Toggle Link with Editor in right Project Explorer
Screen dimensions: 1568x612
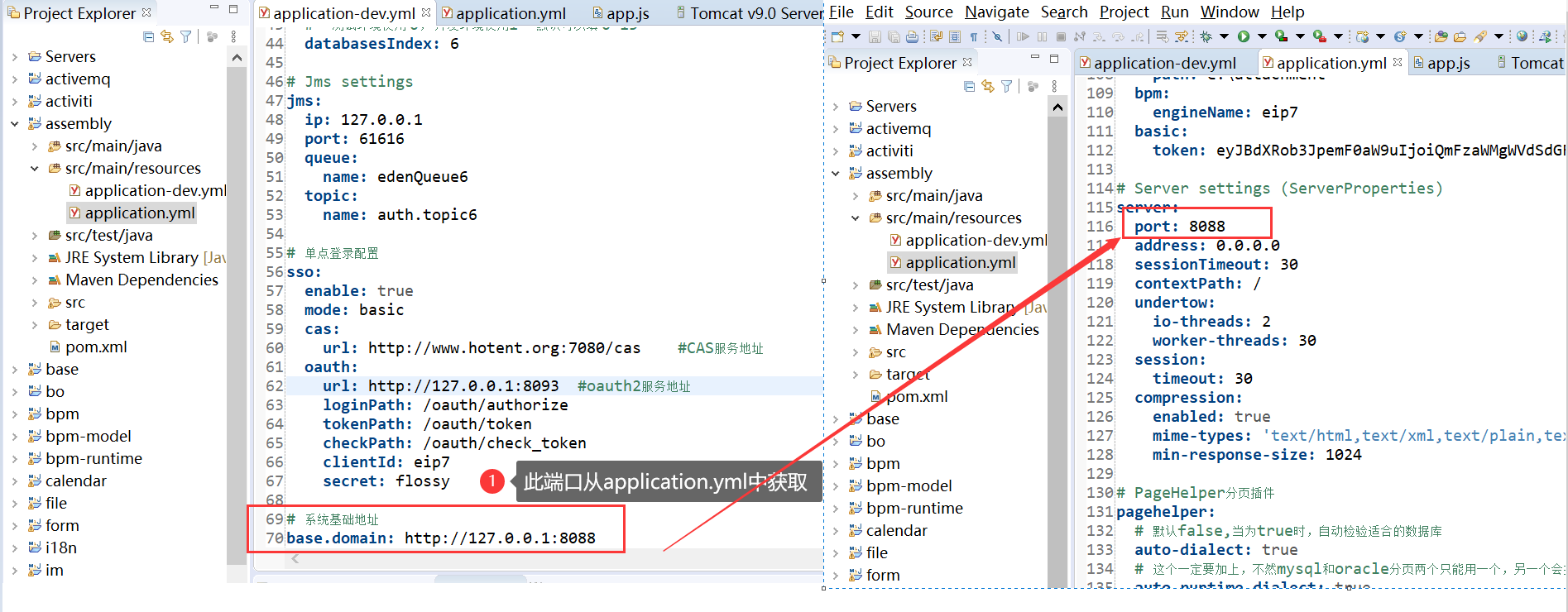(x=988, y=86)
